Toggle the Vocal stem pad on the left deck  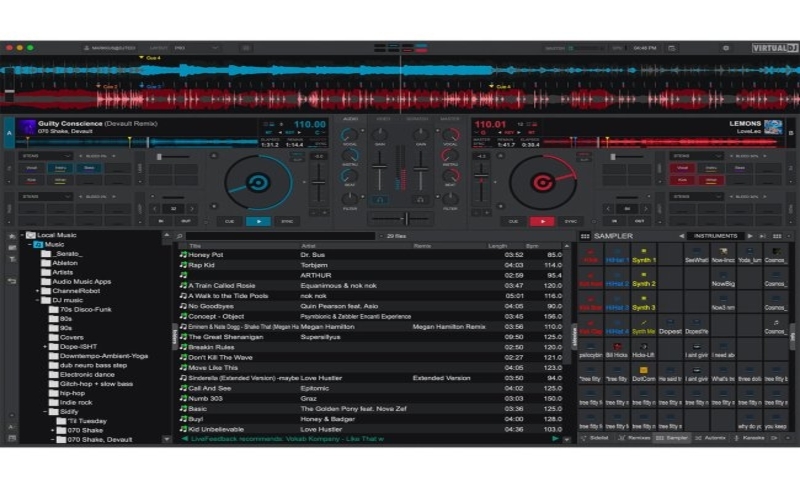click(x=32, y=168)
